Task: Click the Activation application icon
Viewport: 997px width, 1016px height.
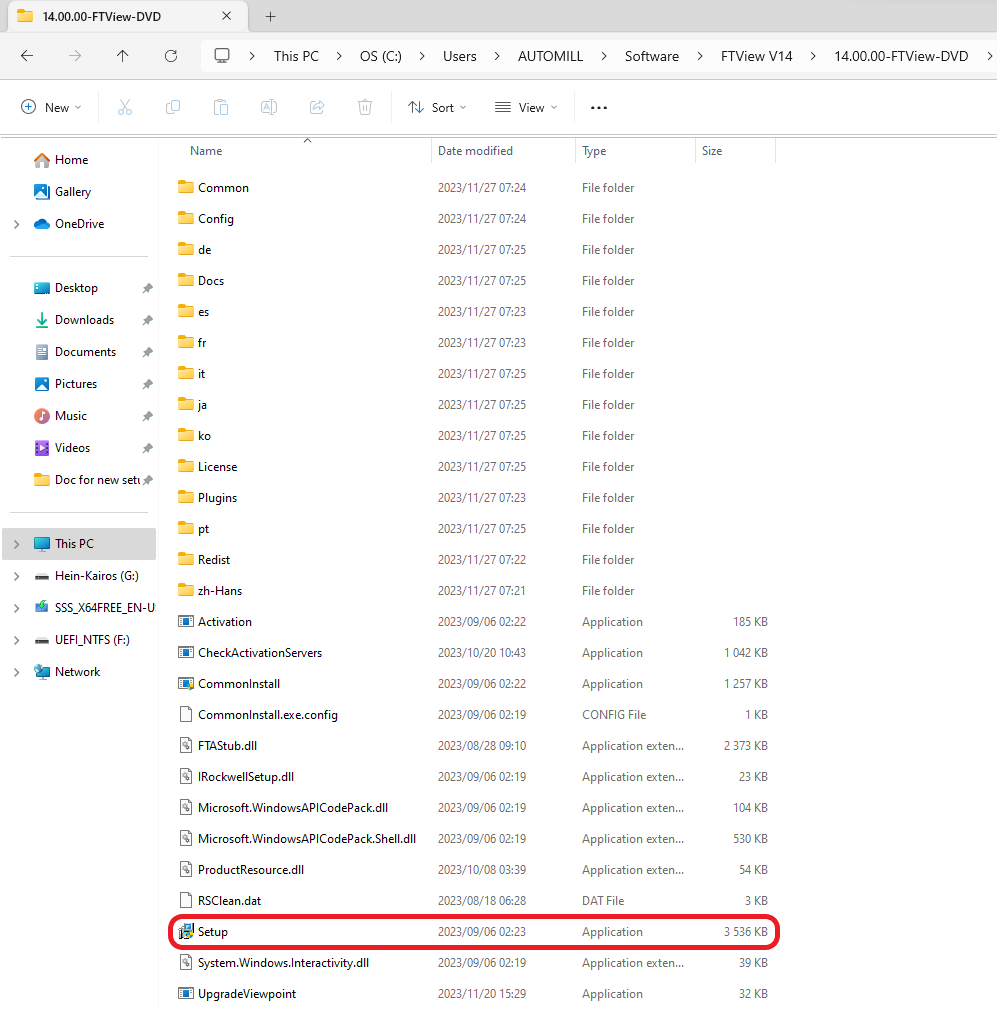Action: [x=186, y=622]
